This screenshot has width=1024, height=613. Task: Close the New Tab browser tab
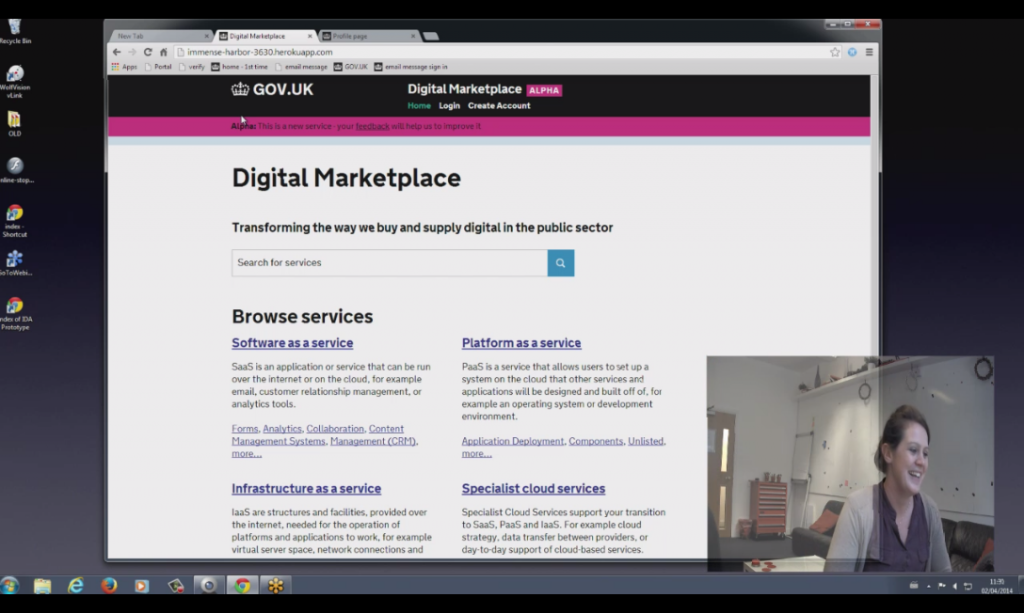click(x=206, y=37)
